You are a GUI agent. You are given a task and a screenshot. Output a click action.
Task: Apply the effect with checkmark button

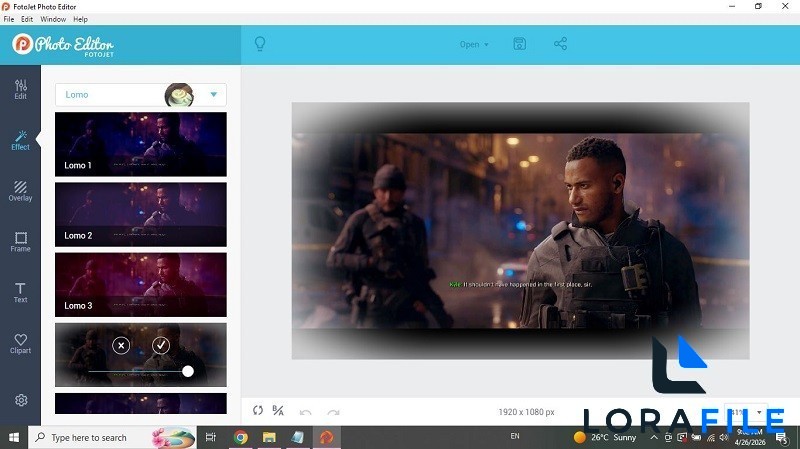click(161, 345)
